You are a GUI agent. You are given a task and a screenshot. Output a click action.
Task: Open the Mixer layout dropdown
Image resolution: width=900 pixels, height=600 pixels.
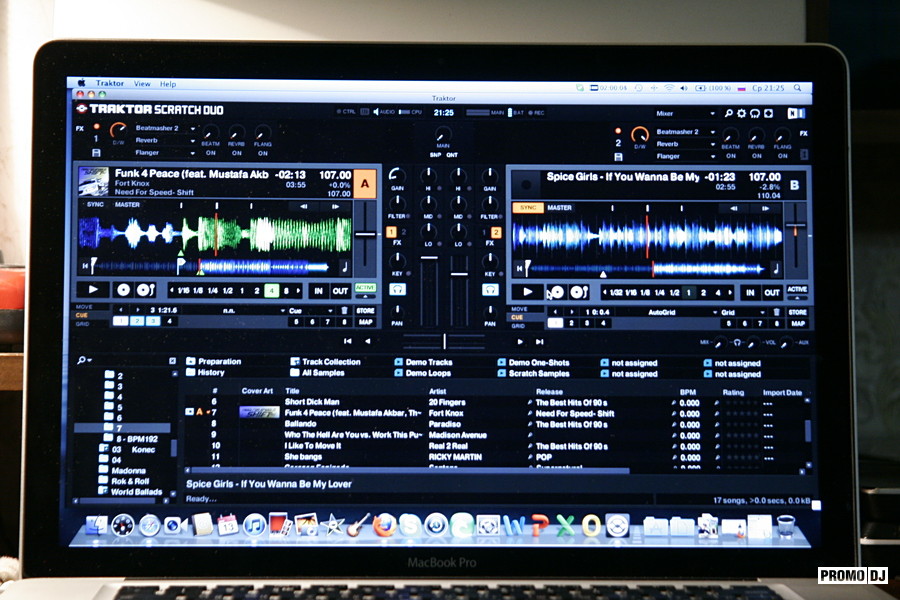tap(684, 114)
